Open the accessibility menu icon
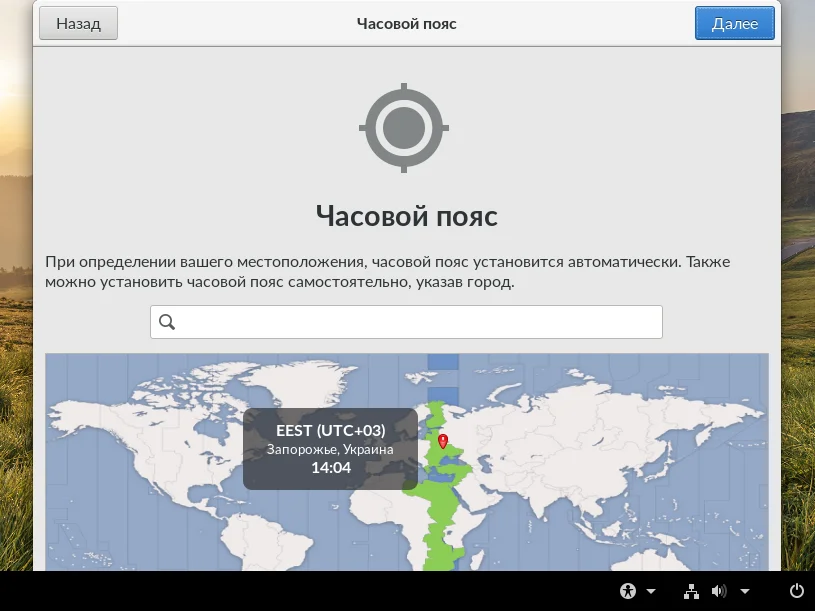Screen dimensions: 815x611 pos(628,591)
